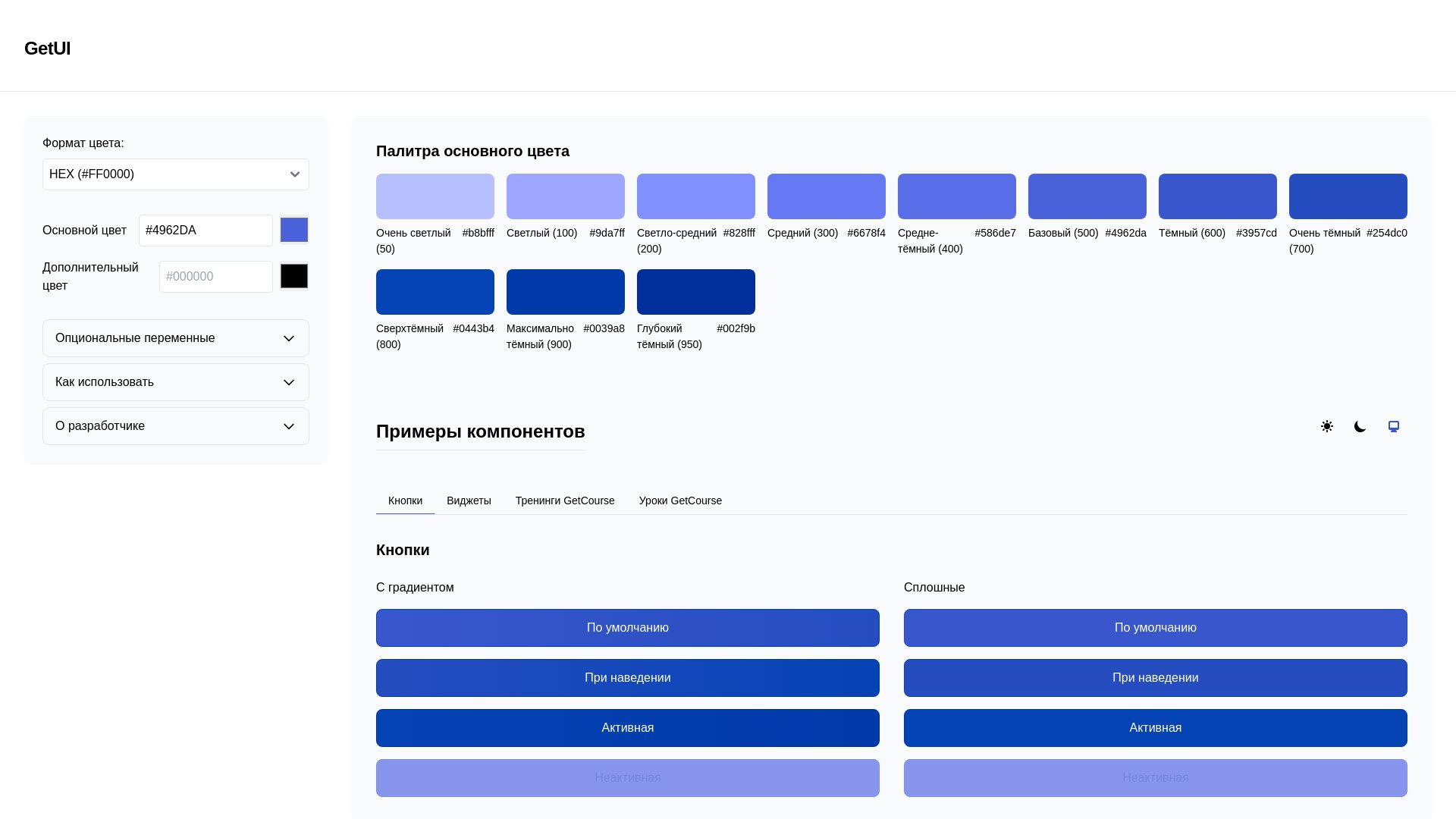Viewport: 1456px width, 819px height.
Task: Click the Сверхтёмный (800) swatch
Action: (x=435, y=292)
